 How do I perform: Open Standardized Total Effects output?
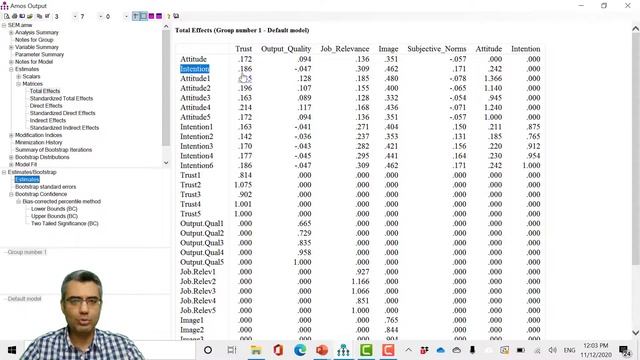(x=61, y=98)
